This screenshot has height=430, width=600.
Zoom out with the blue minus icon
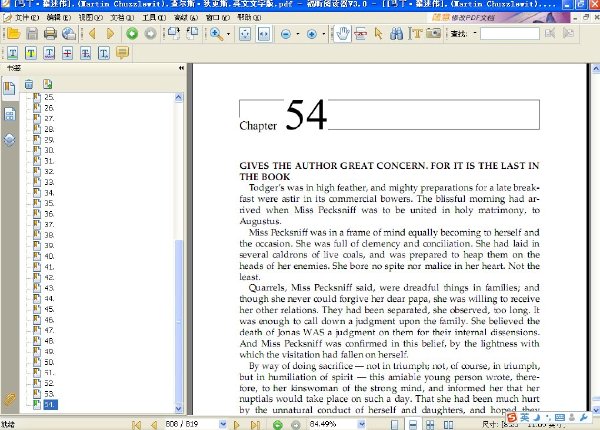pos(285,34)
